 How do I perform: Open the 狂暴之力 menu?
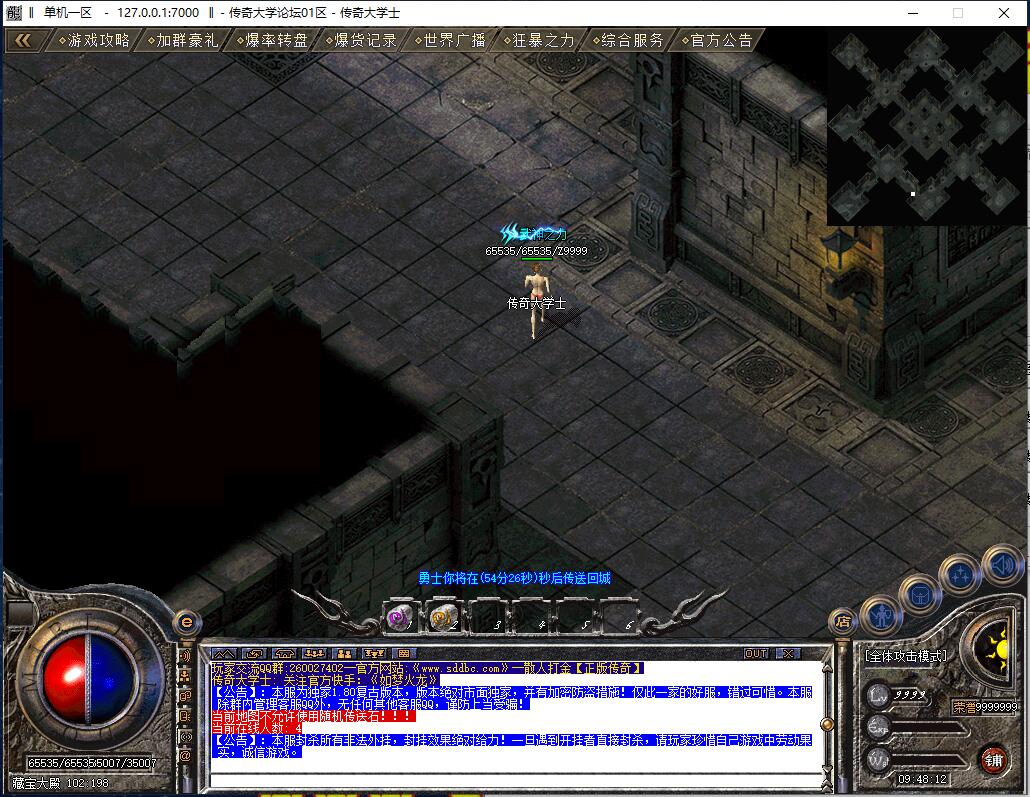(x=539, y=41)
